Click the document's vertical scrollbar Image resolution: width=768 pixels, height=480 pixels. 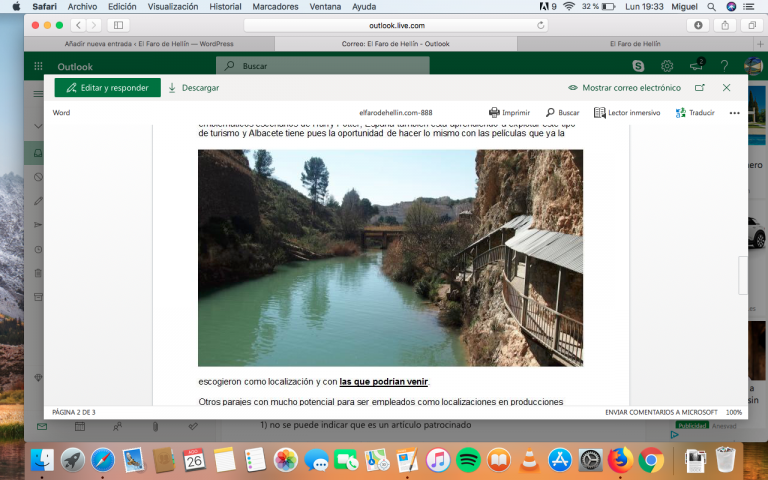point(743,276)
